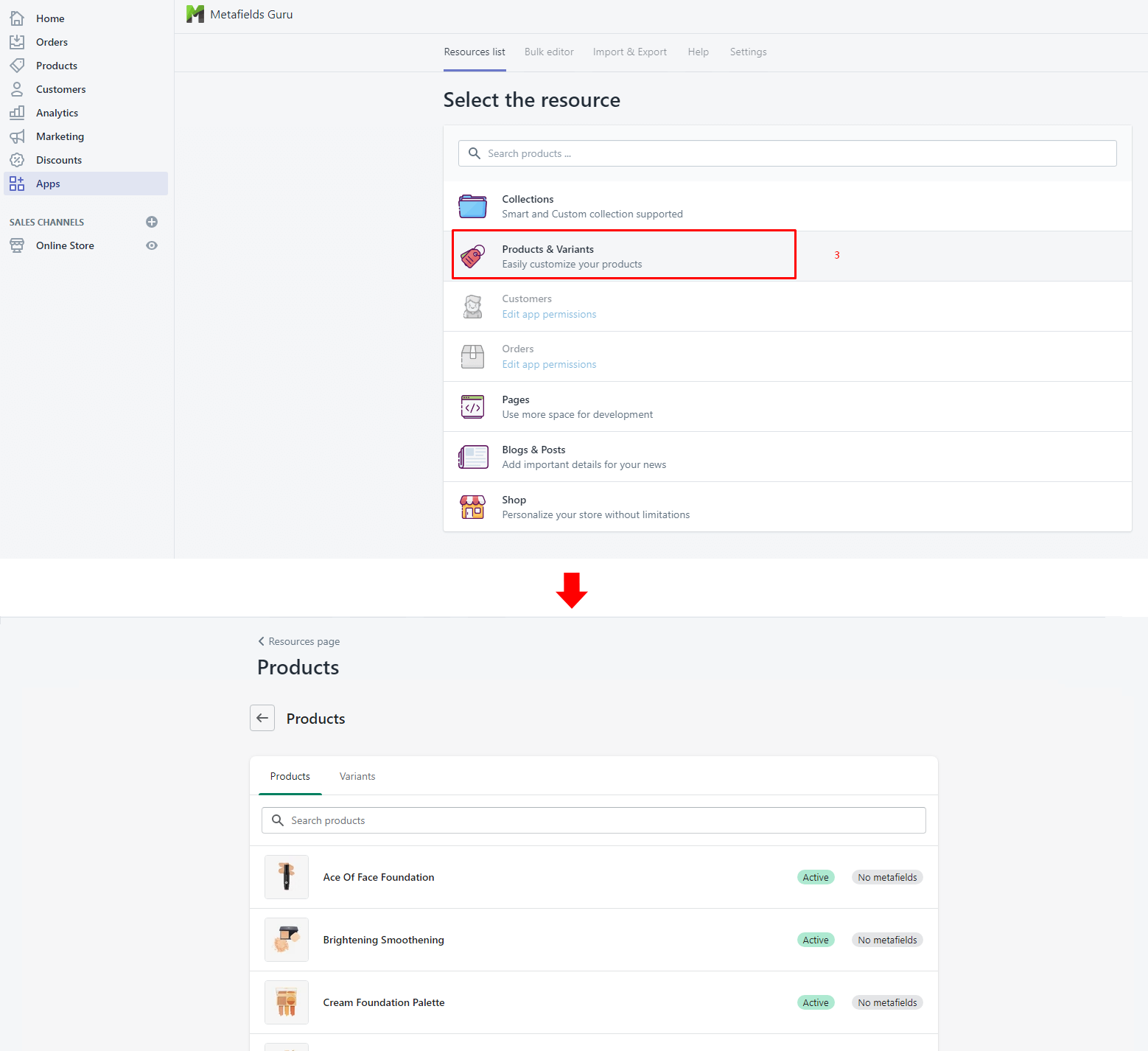Click the Apps grid icon

tap(17, 184)
